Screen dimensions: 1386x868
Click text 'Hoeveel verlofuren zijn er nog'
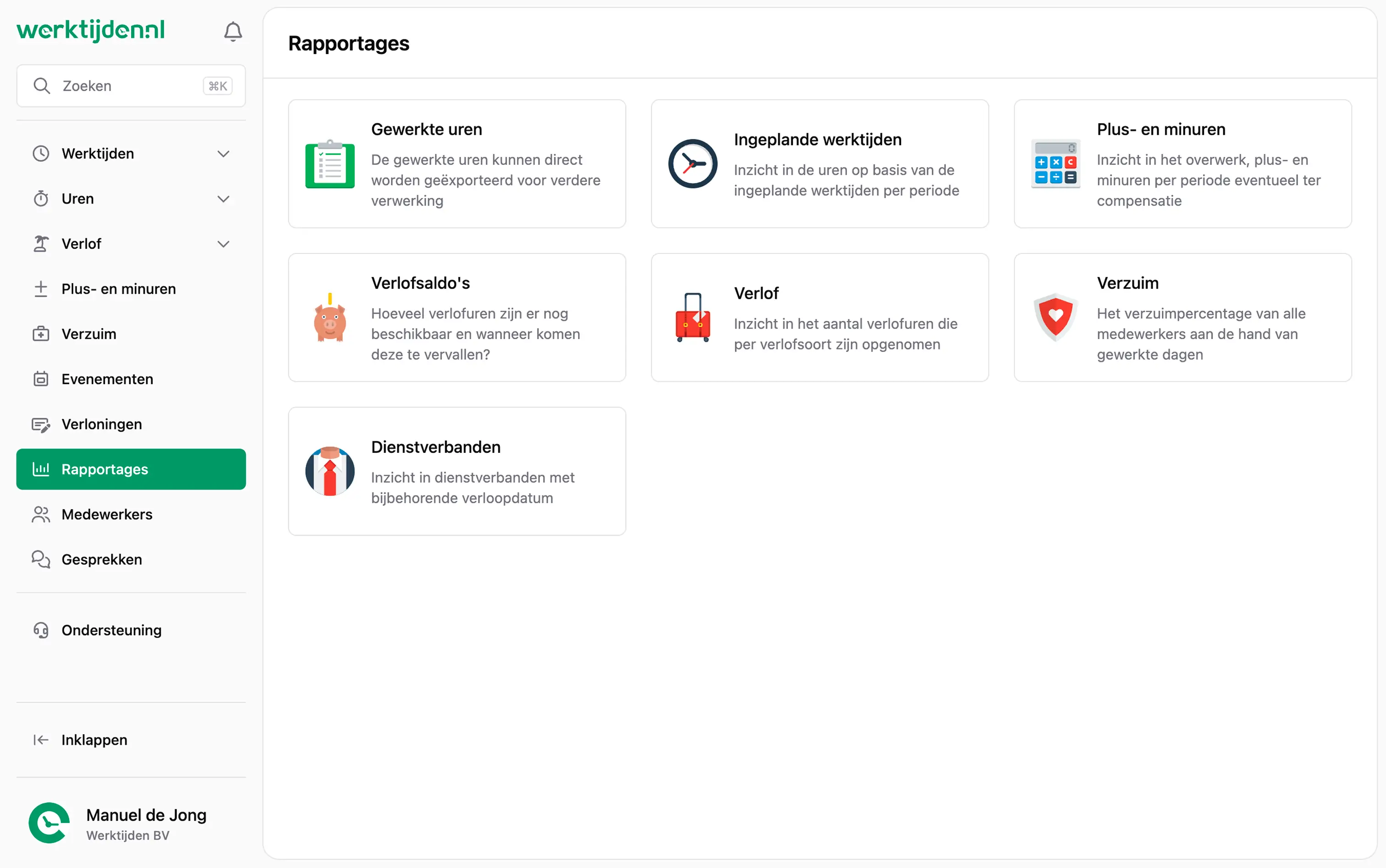point(469,313)
